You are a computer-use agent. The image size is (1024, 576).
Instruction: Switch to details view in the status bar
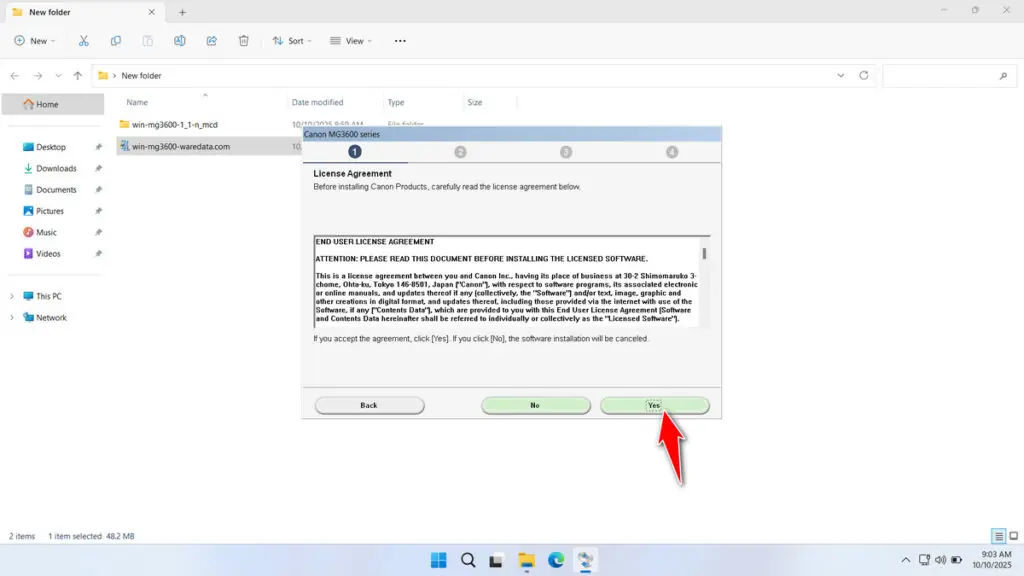pyautogui.click(x=997, y=535)
